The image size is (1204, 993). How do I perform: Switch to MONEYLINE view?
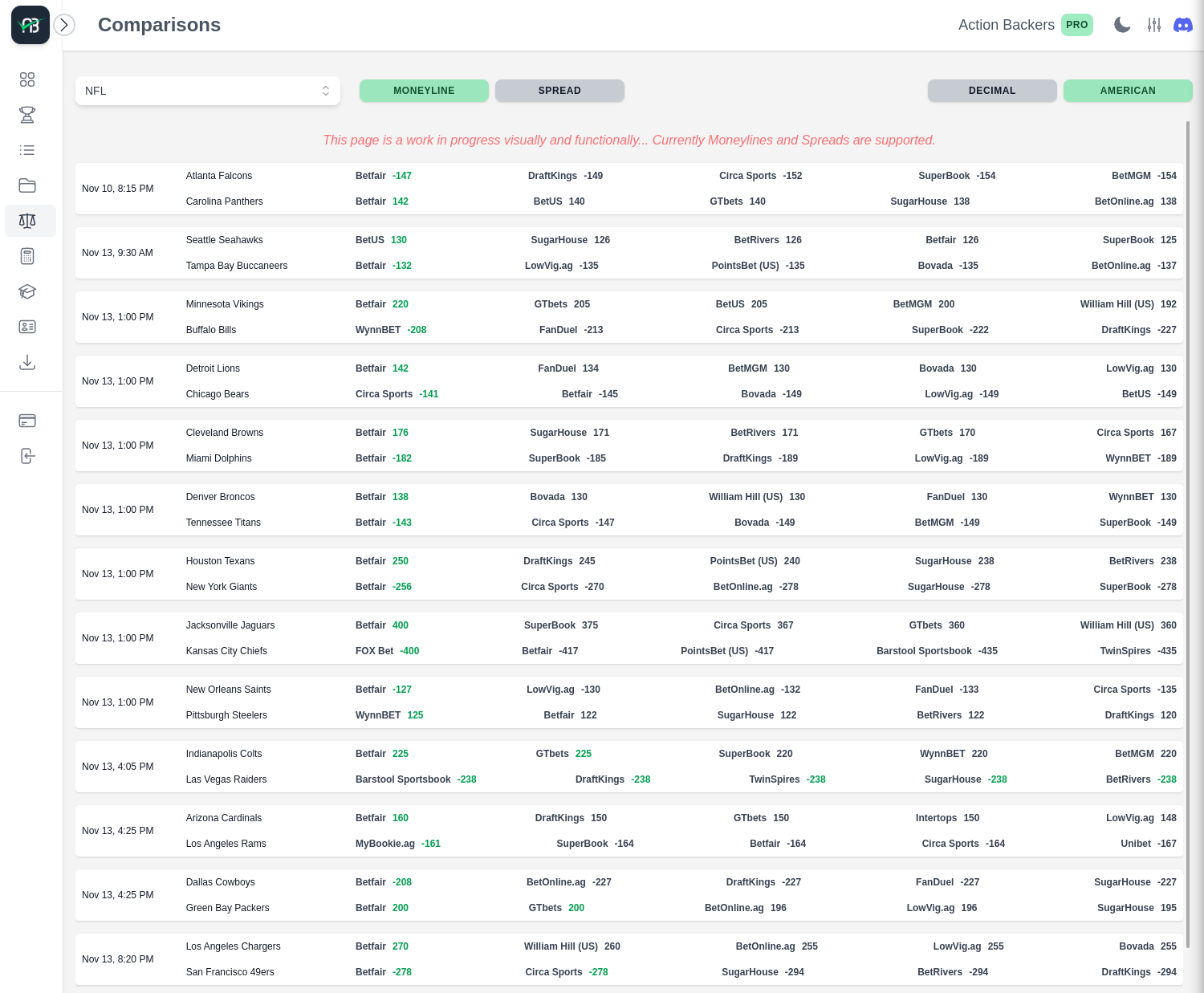pos(424,91)
